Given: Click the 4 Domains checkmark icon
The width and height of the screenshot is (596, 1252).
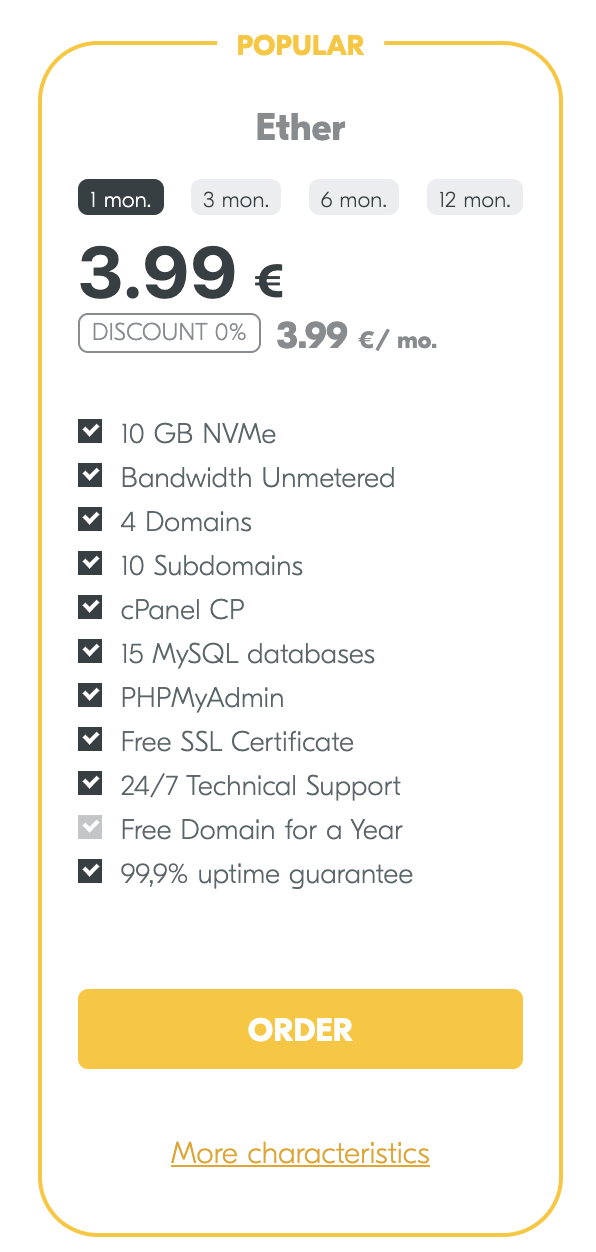Looking at the screenshot, I should (90, 519).
